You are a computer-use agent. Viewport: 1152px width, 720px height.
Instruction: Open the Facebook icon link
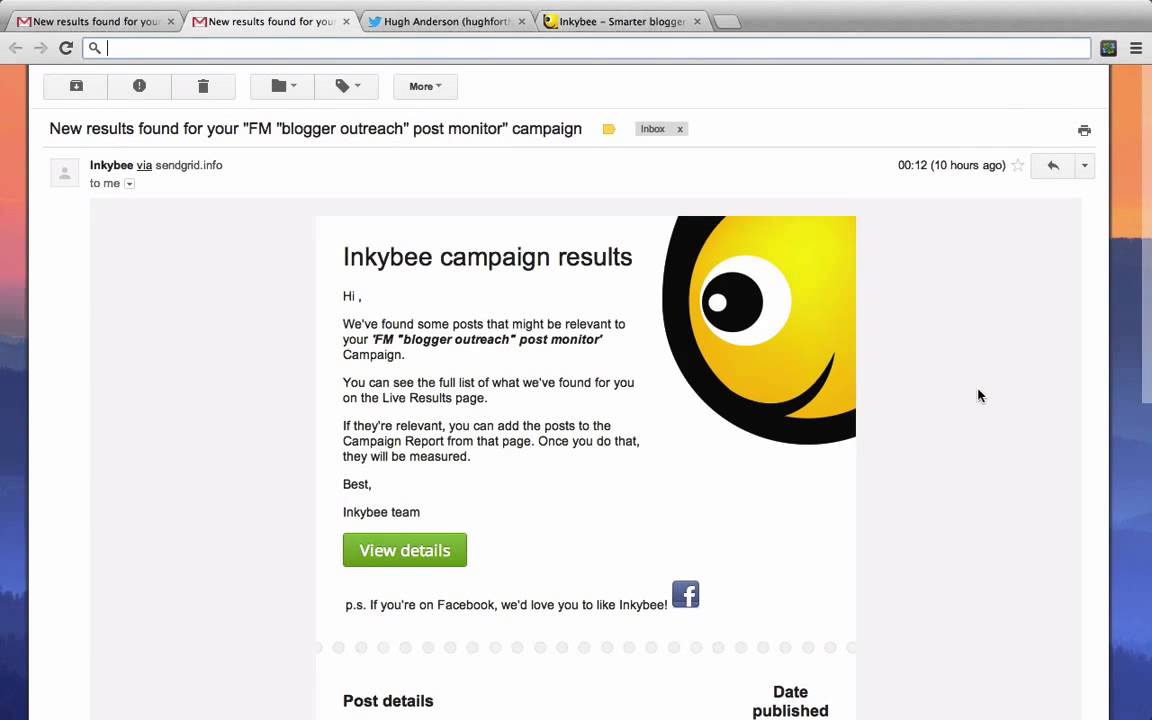pyautogui.click(x=685, y=594)
